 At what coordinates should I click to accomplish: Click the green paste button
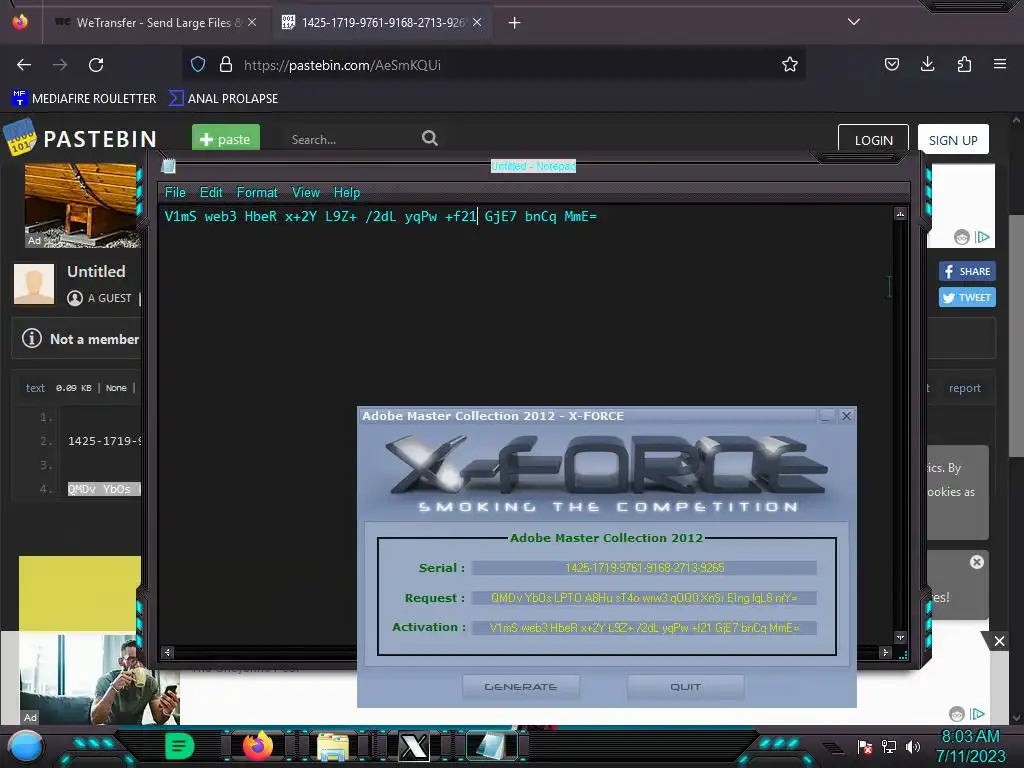(x=226, y=139)
